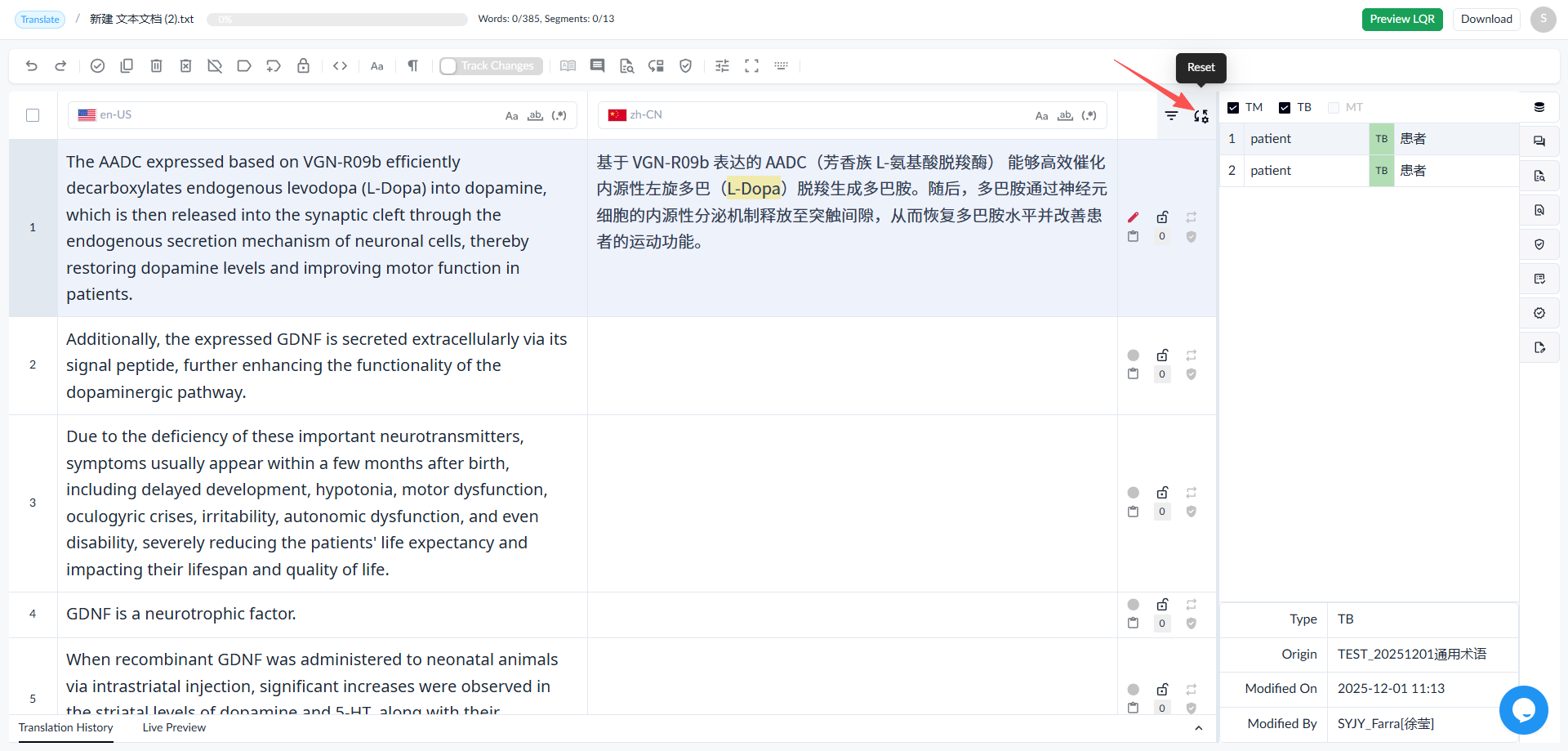The image size is (1568, 751).
Task: Open user avatar S menu
Action: coord(1543,20)
